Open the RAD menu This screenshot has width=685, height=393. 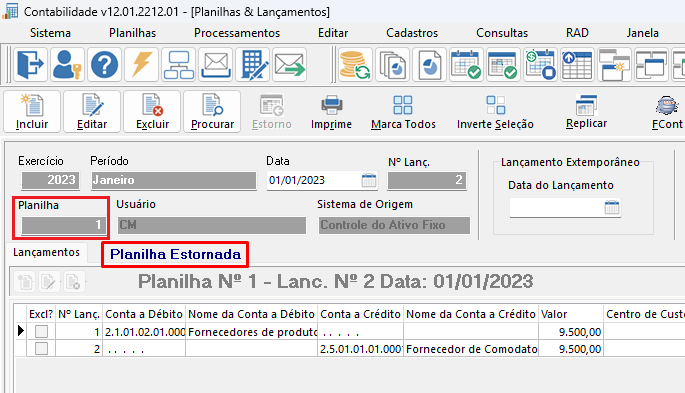pos(577,33)
